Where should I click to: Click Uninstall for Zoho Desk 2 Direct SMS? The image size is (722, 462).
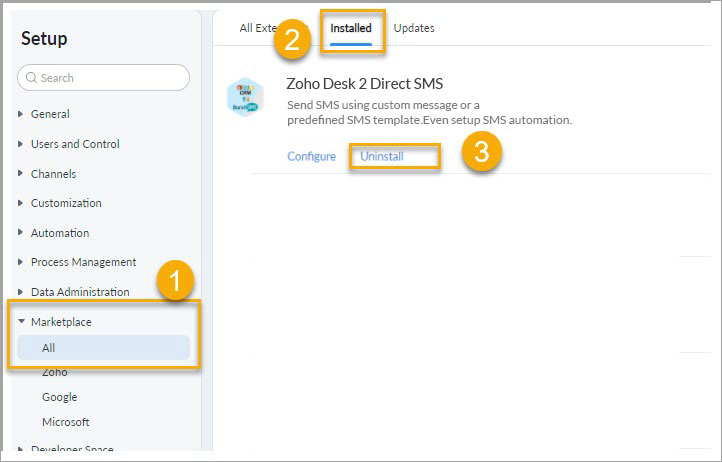[x=382, y=156]
